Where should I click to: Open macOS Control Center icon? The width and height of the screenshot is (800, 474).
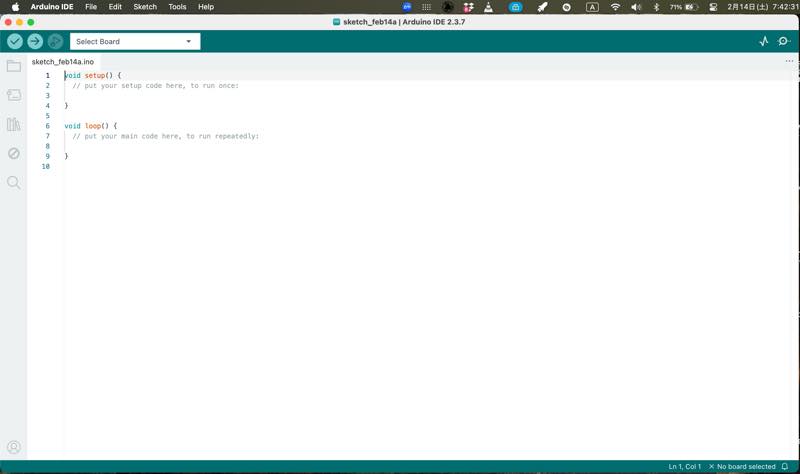pyautogui.click(x=713, y=7)
